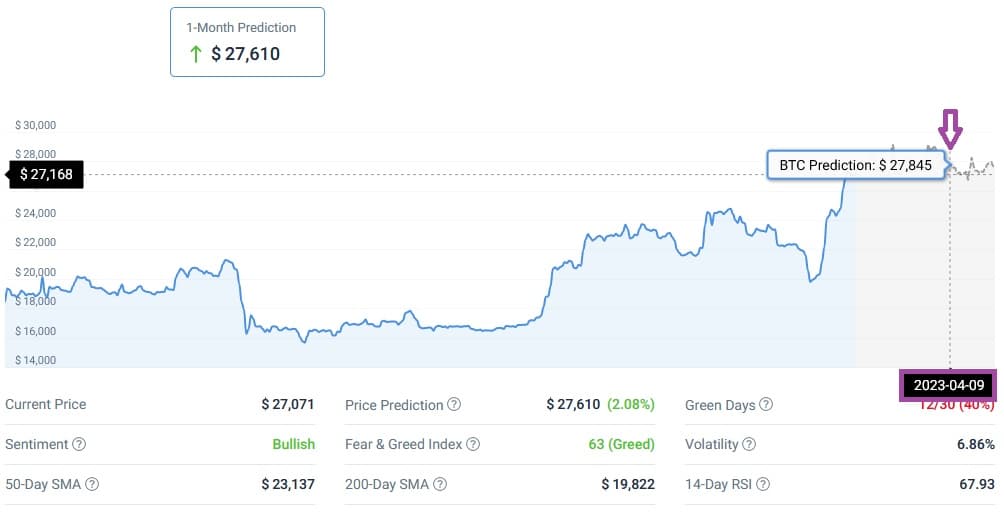Click the question mark beside Price Prediction
1004x512 pixels.
(x=454, y=404)
